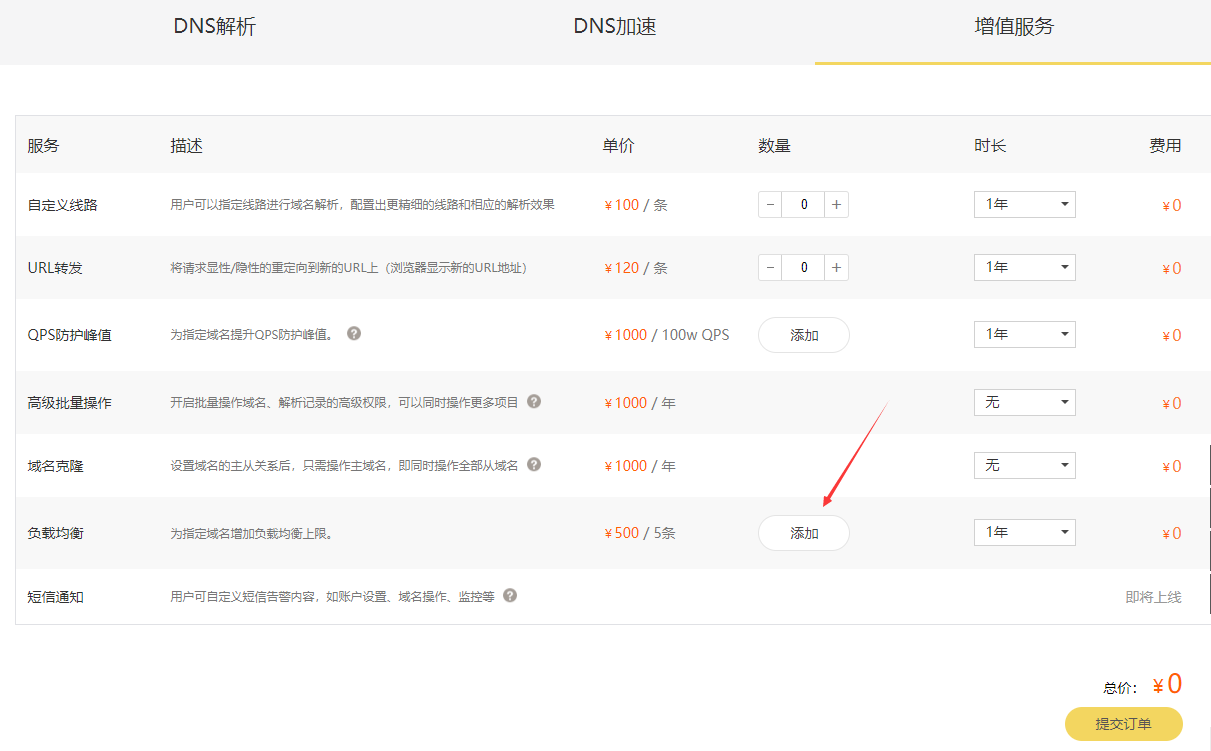Open the 时长 dropdown for 自定义线路
This screenshot has height=751, width=1211.
pyautogui.click(x=1025, y=204)
